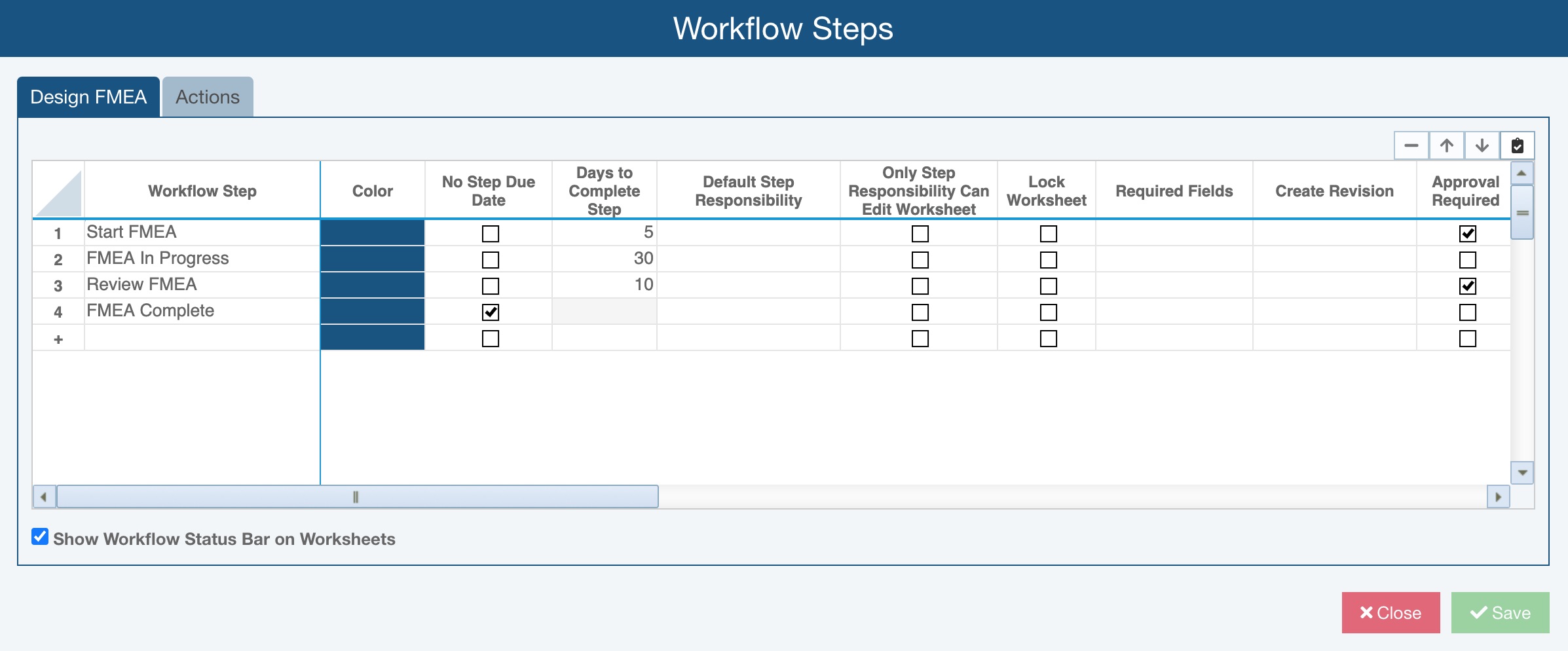Toggle Show Workflow Status Bar on Worksheets
1568x651 pixels.
(x=40, y=537)
